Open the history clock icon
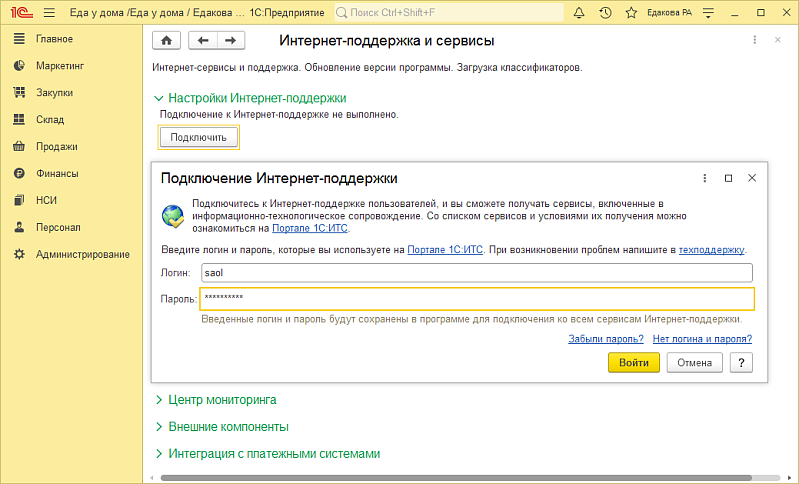 [x=605, y=12]
